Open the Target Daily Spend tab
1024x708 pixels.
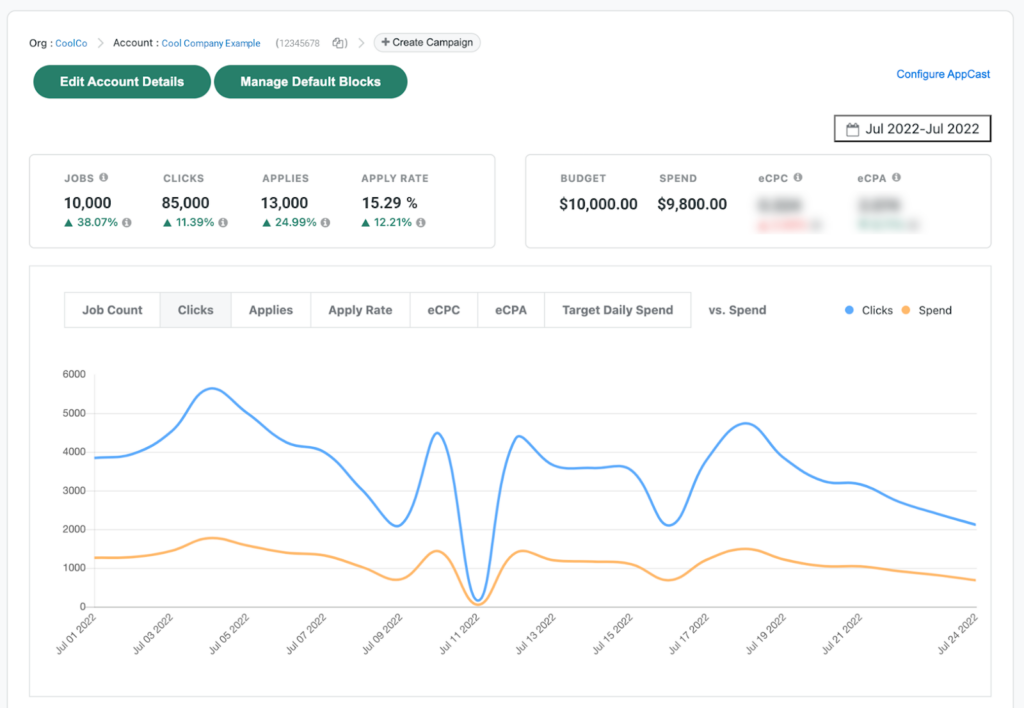(617, 310)
